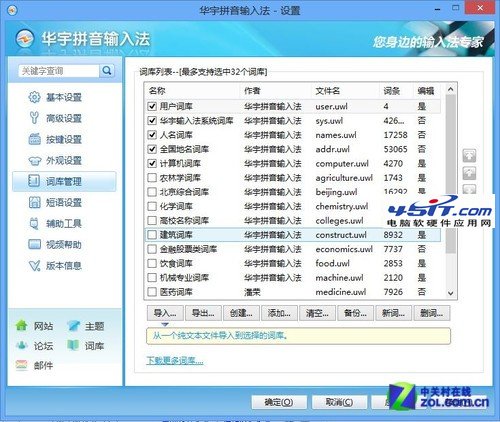Viewport: 500px width, 422px height.
Task: Click the 清空... button
Action: [317, 313]
